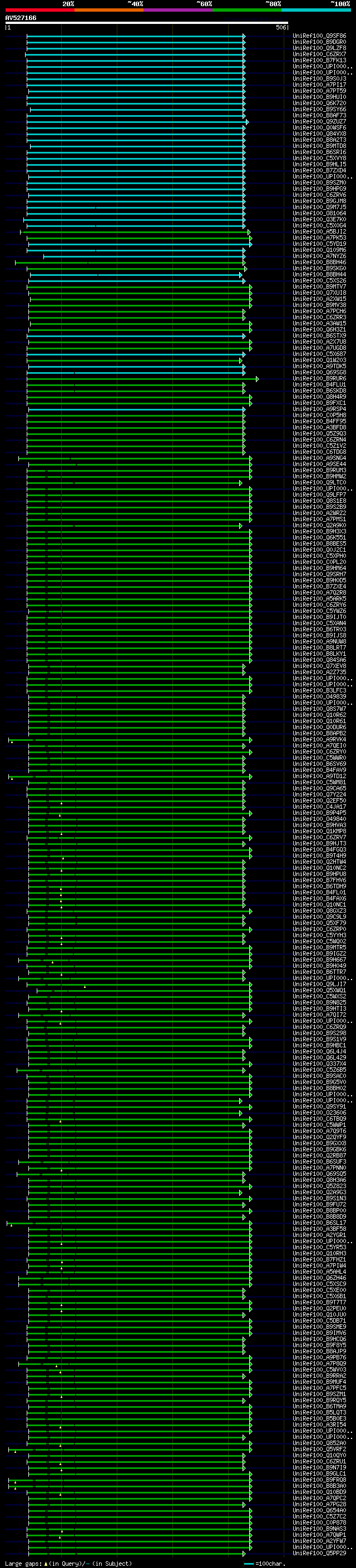The height and width of the screenshot is (1568, 356).
Task: Select the UniRef100_A5BJI2 label
Action: [319, 231]
